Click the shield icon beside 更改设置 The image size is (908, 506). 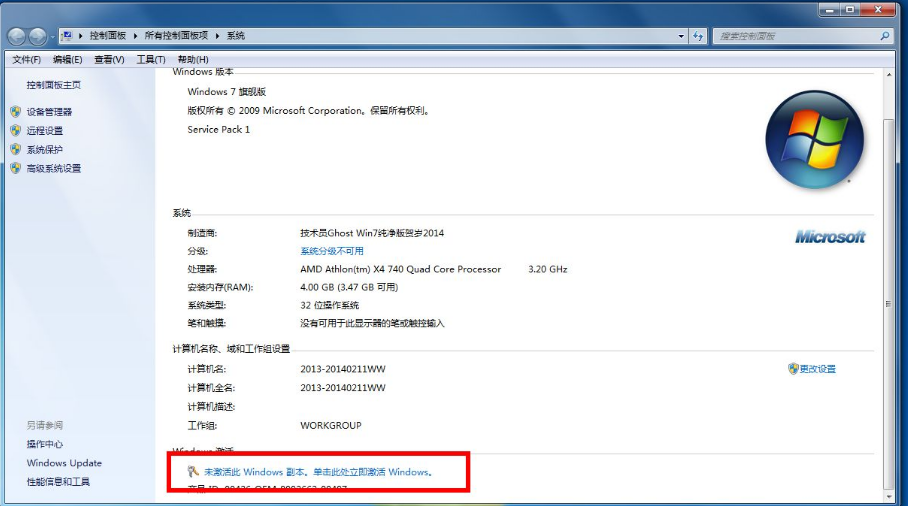pyautogui.click(x=793, y=369)
